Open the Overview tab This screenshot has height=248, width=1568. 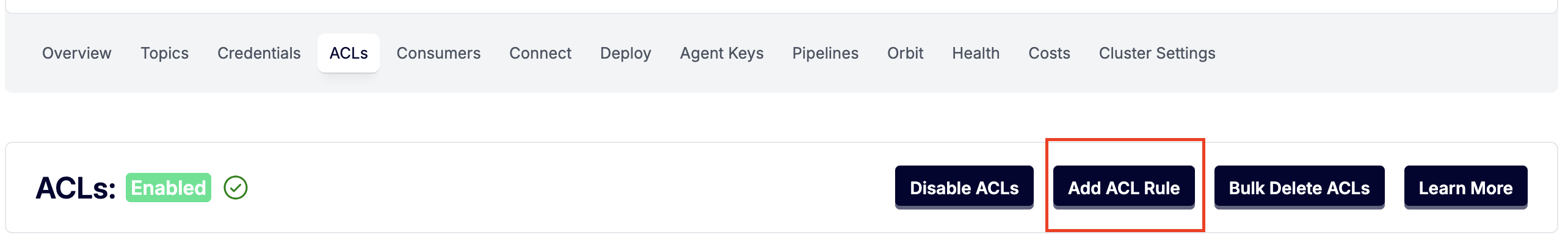76,53
